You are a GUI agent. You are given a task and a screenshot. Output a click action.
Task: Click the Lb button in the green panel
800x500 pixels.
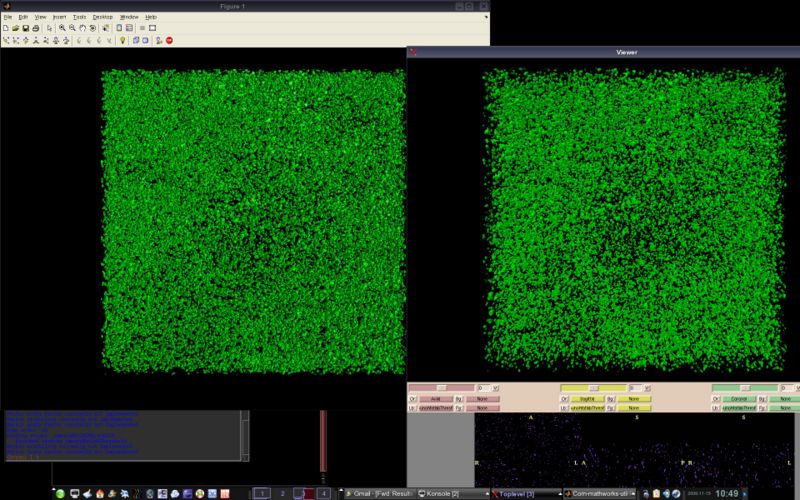pyautogui.click(x=716, y=408)
